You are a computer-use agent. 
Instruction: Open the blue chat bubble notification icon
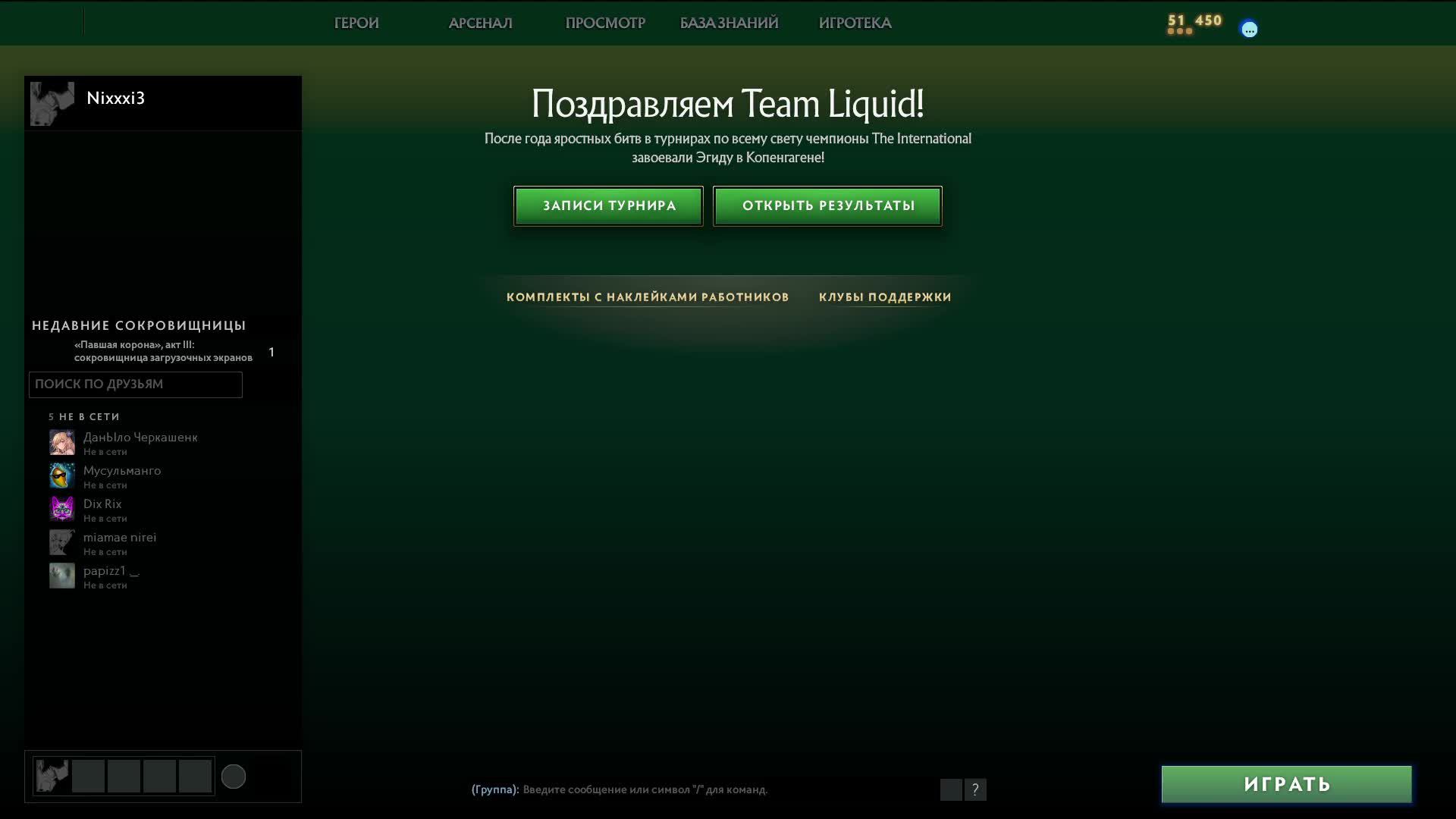coord(1249,30)
